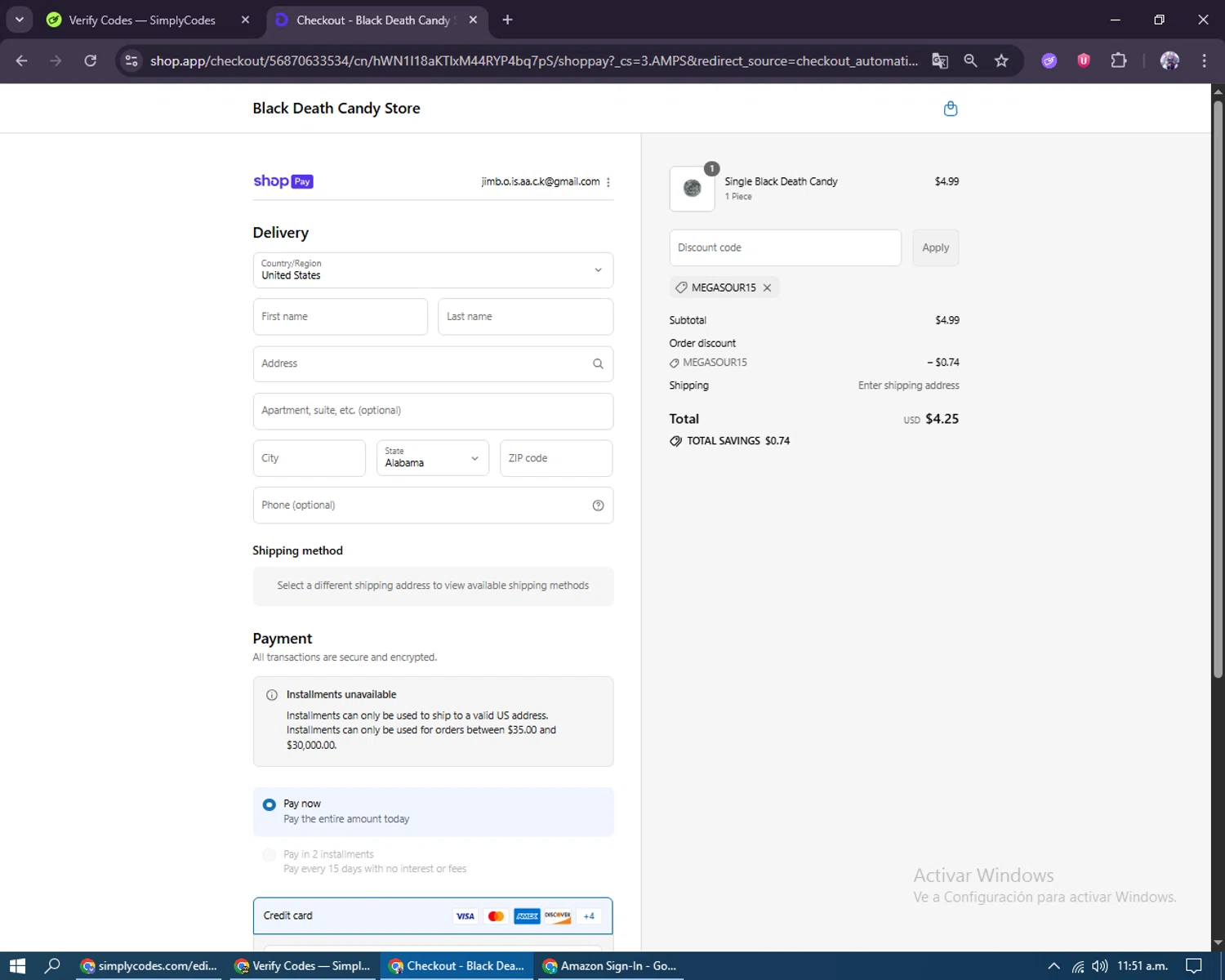Open the translate page icon
This screenshot has height=980, width=1225.
pyautogui.click(x=940, y=60)
